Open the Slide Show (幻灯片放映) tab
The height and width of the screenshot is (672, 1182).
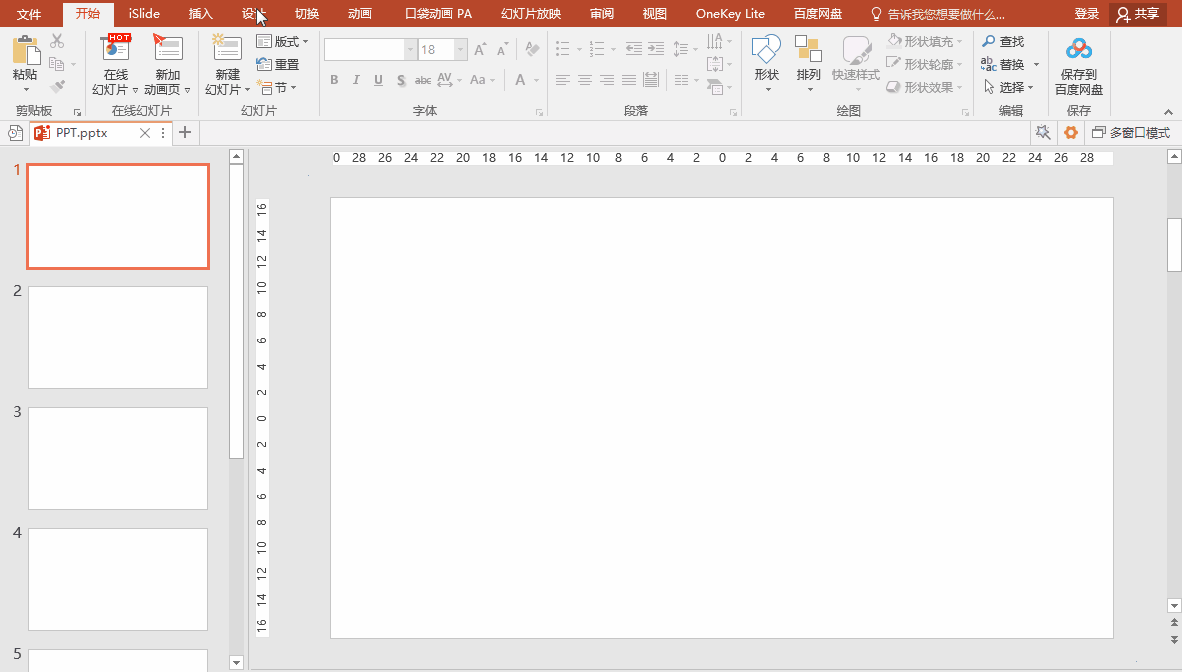click(531, 14)
